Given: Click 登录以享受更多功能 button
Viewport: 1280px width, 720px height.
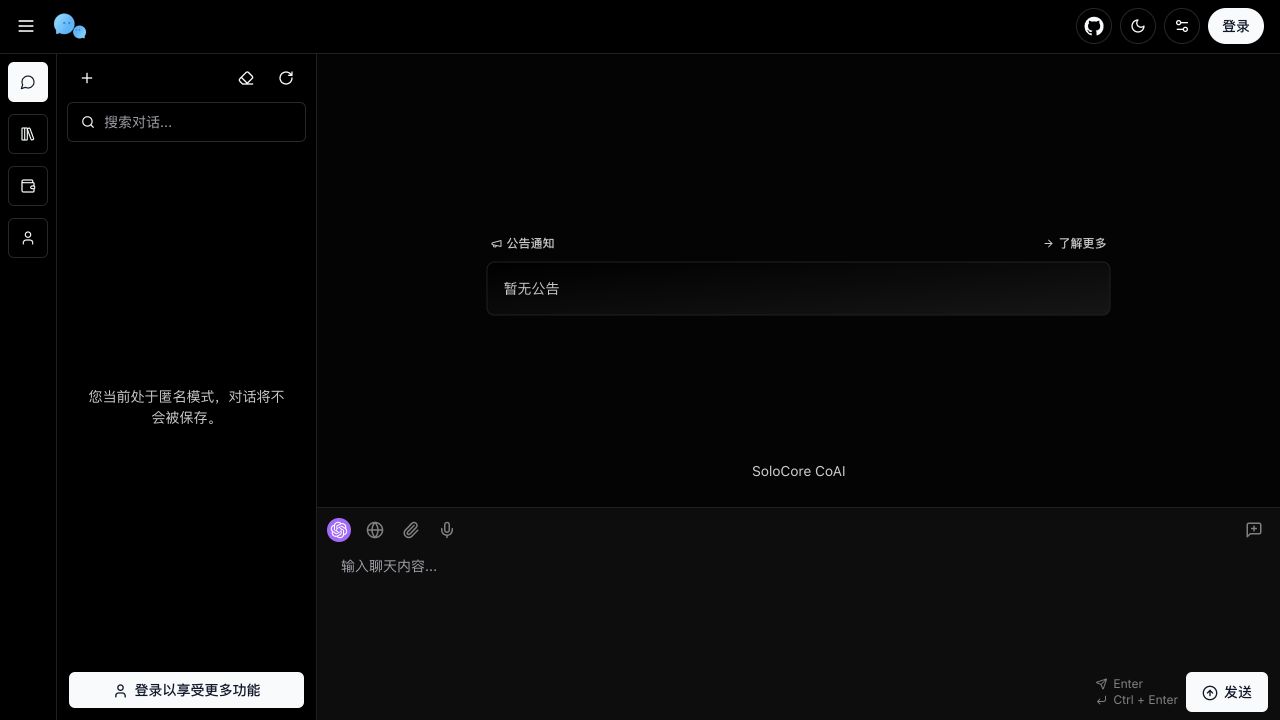Looking at the screenshot, I should tap(186, 690).
